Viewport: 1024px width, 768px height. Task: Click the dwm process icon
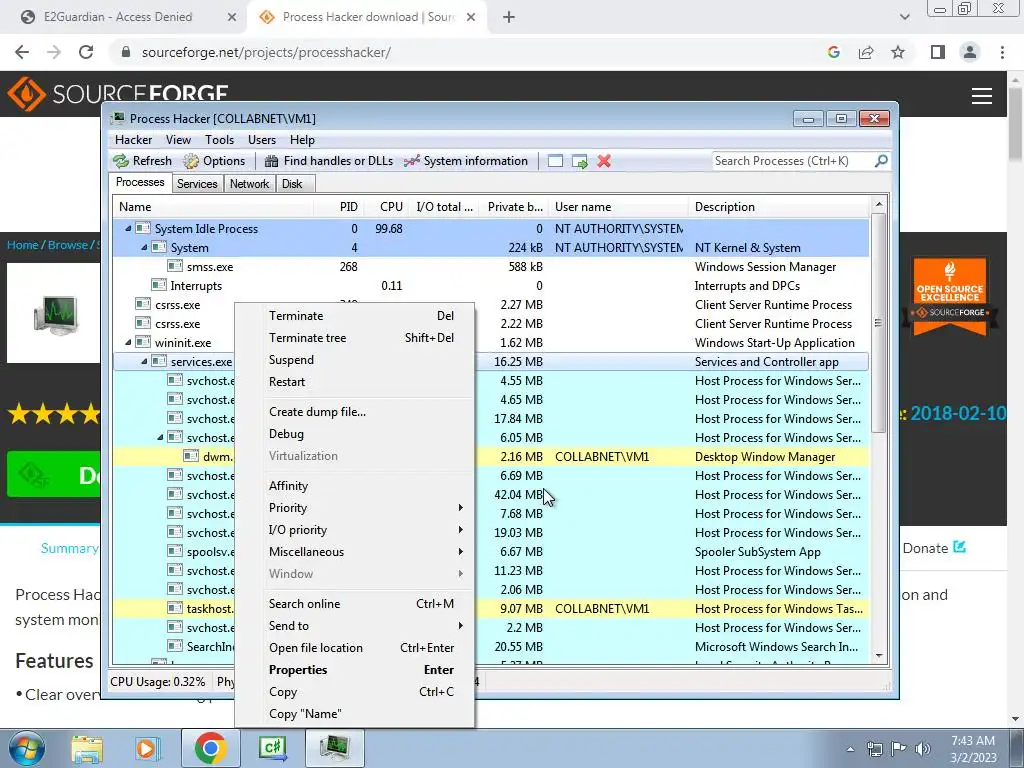[x=191, y=456]
